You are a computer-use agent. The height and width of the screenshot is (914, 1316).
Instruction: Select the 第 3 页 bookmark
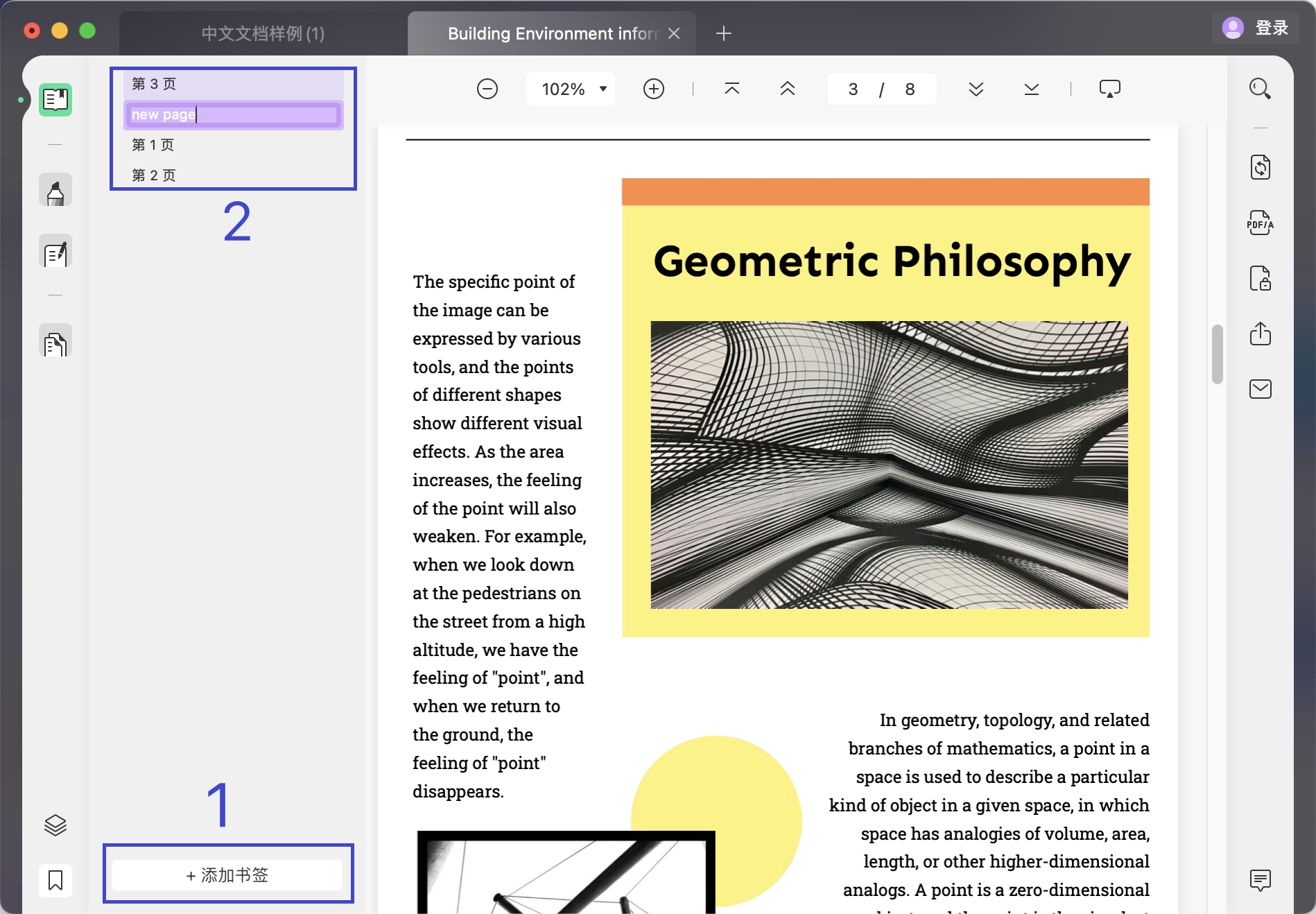[x=234, y=84]
